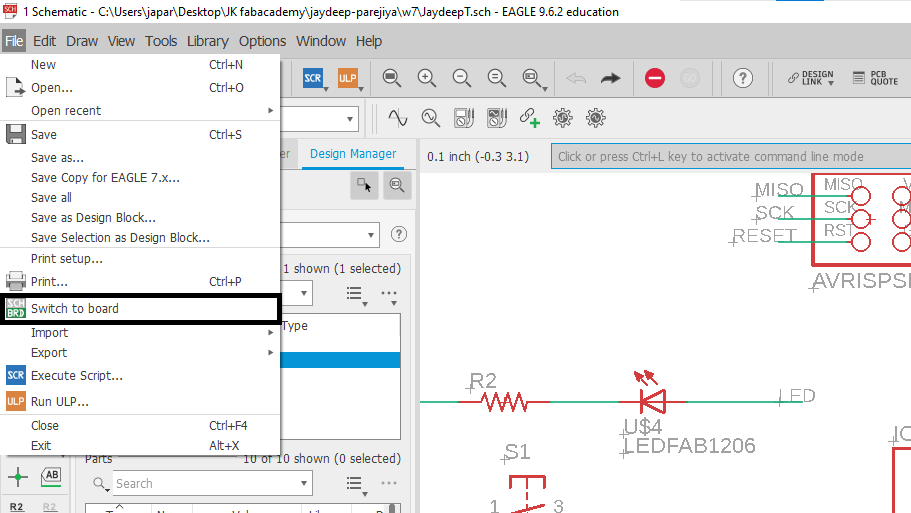This screenshot has height=513, width=911.
Task: Choose Close in File menu
Action: tap(140, 425)
